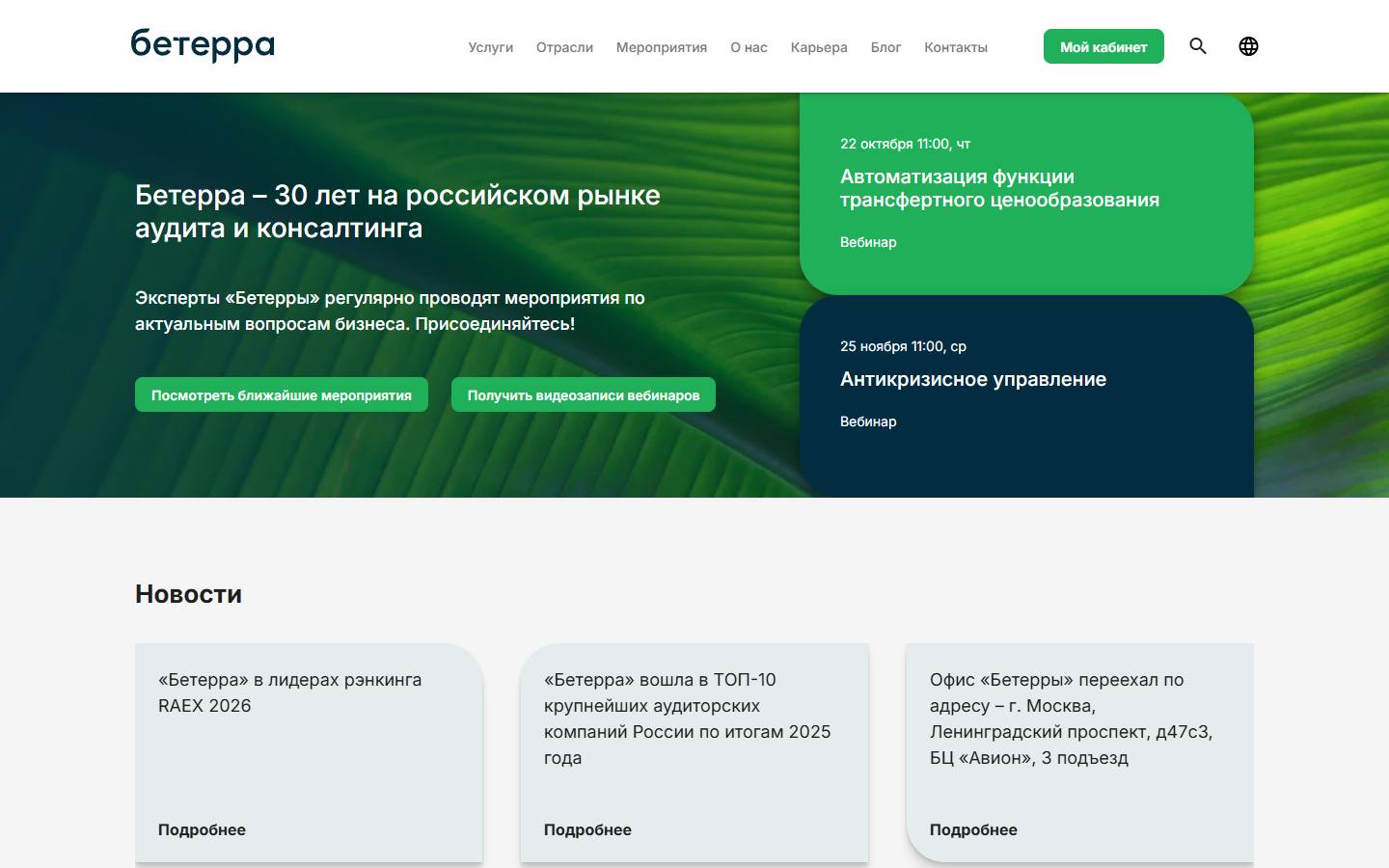Click Подробнее under ТОП-10 news card
1389x868 pixels.
tap(587, 829)
